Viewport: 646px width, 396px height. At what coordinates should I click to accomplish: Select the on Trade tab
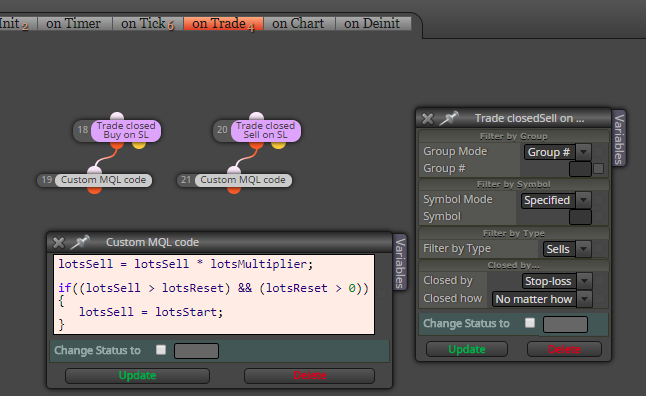[x=223, y=23]
